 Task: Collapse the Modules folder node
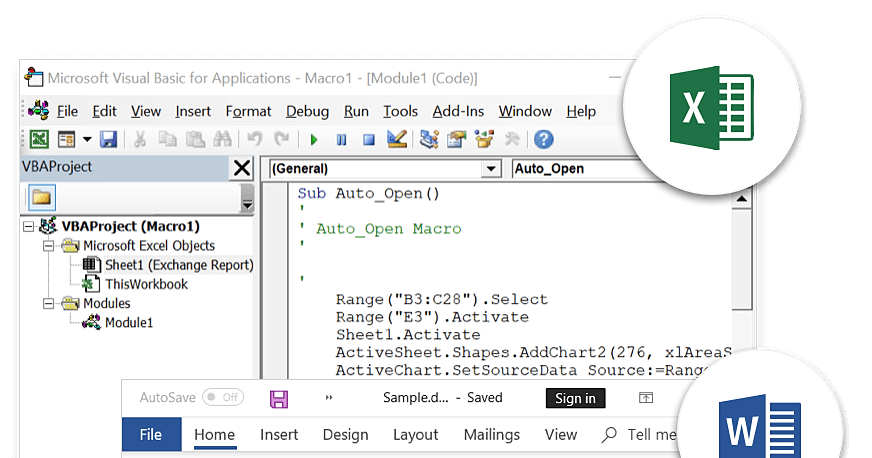[48, 303]
